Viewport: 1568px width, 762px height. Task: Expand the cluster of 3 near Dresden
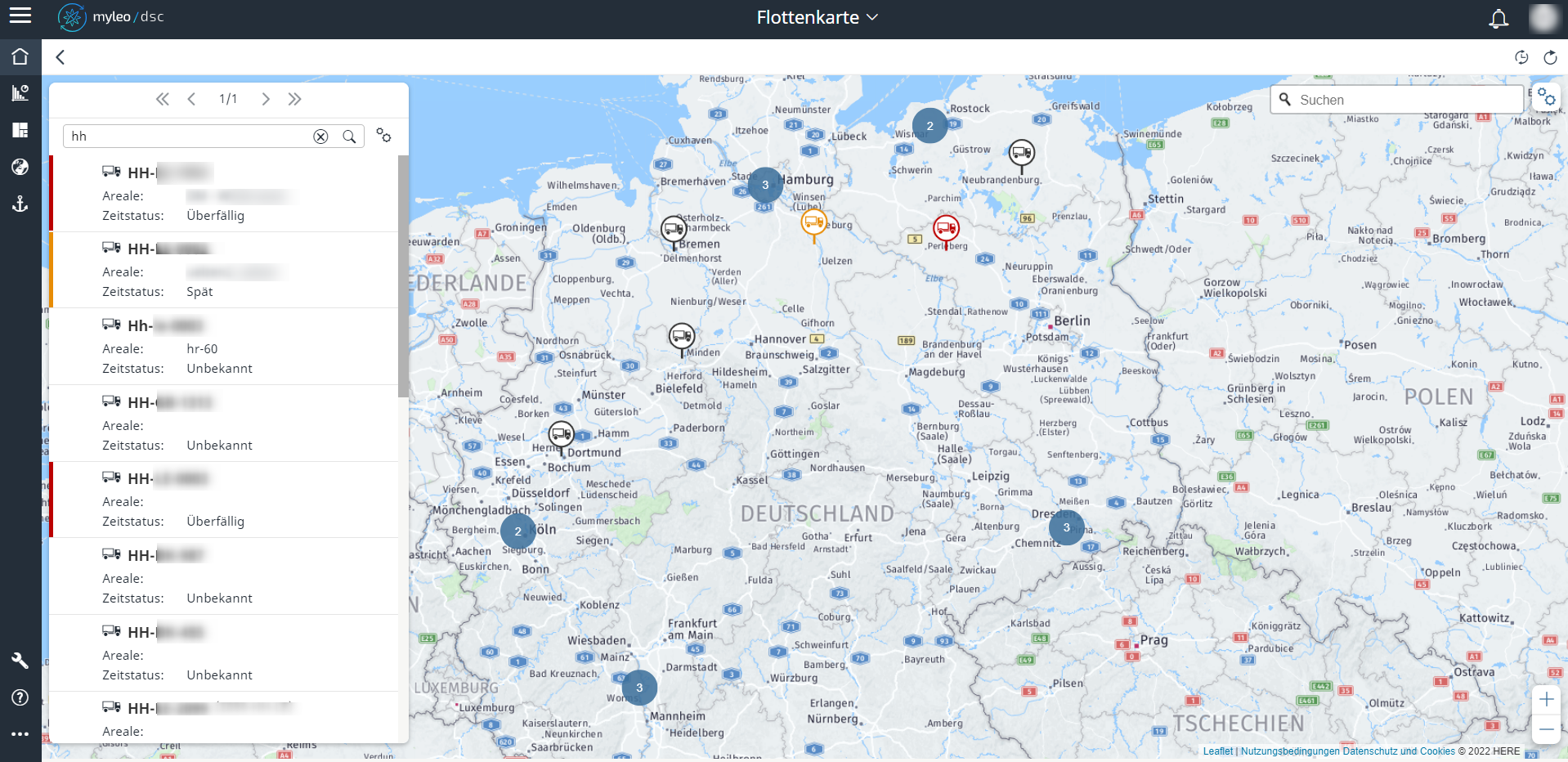[x=1066, y=527]
